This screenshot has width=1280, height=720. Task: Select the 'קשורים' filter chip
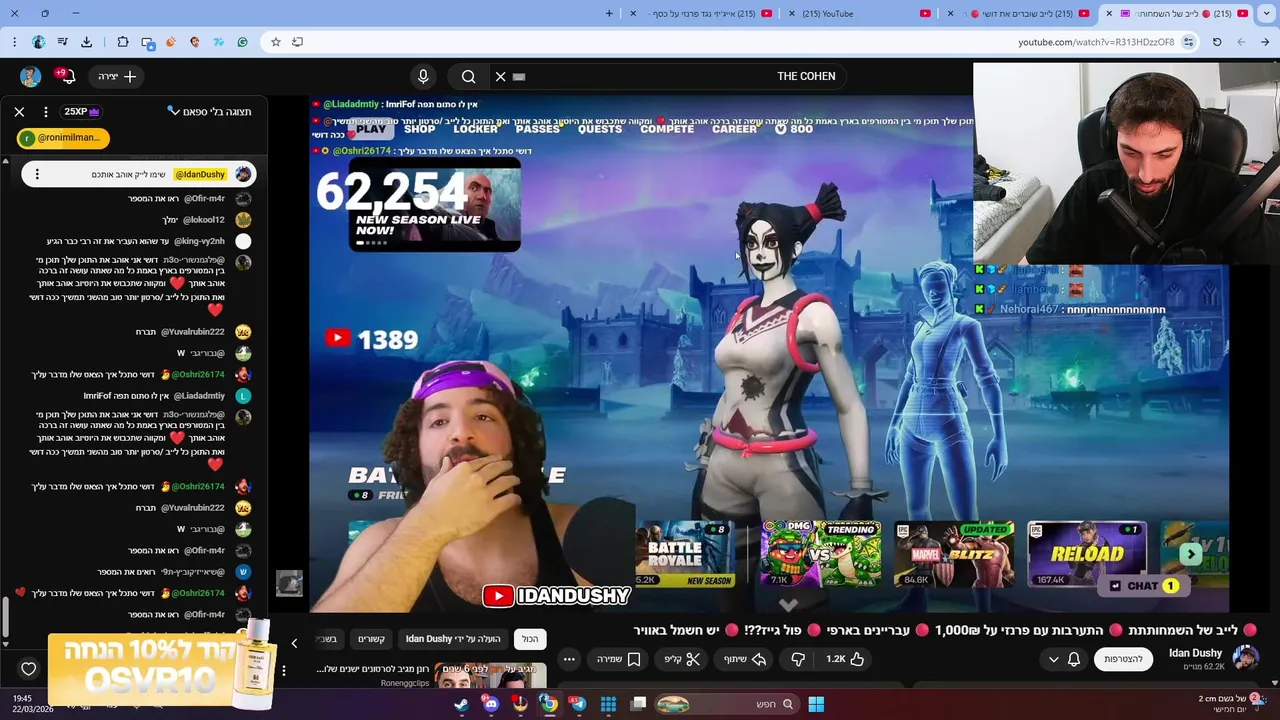pyautogui.click(x=371, y=639)
